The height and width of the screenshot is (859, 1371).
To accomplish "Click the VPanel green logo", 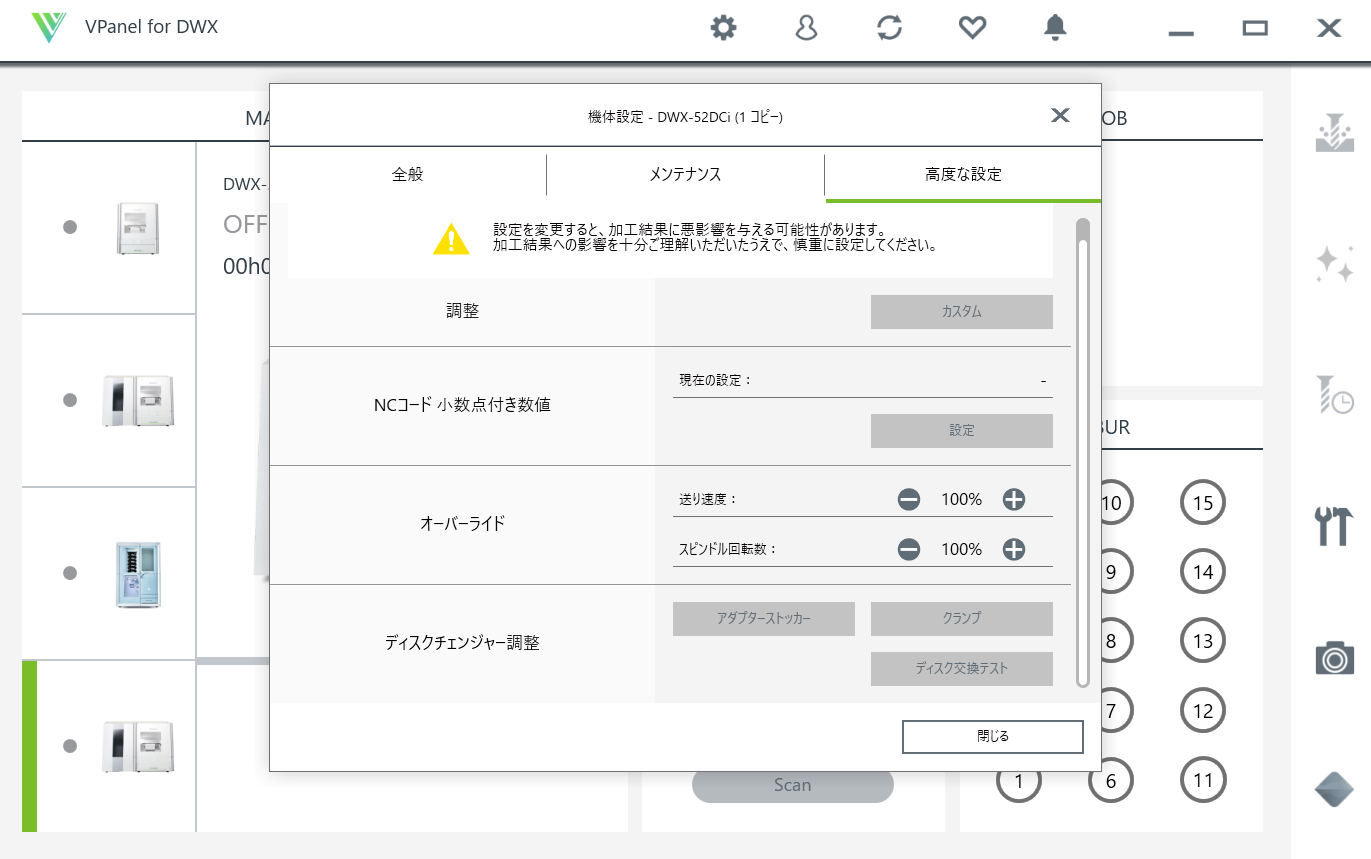I will pos(48,27).
